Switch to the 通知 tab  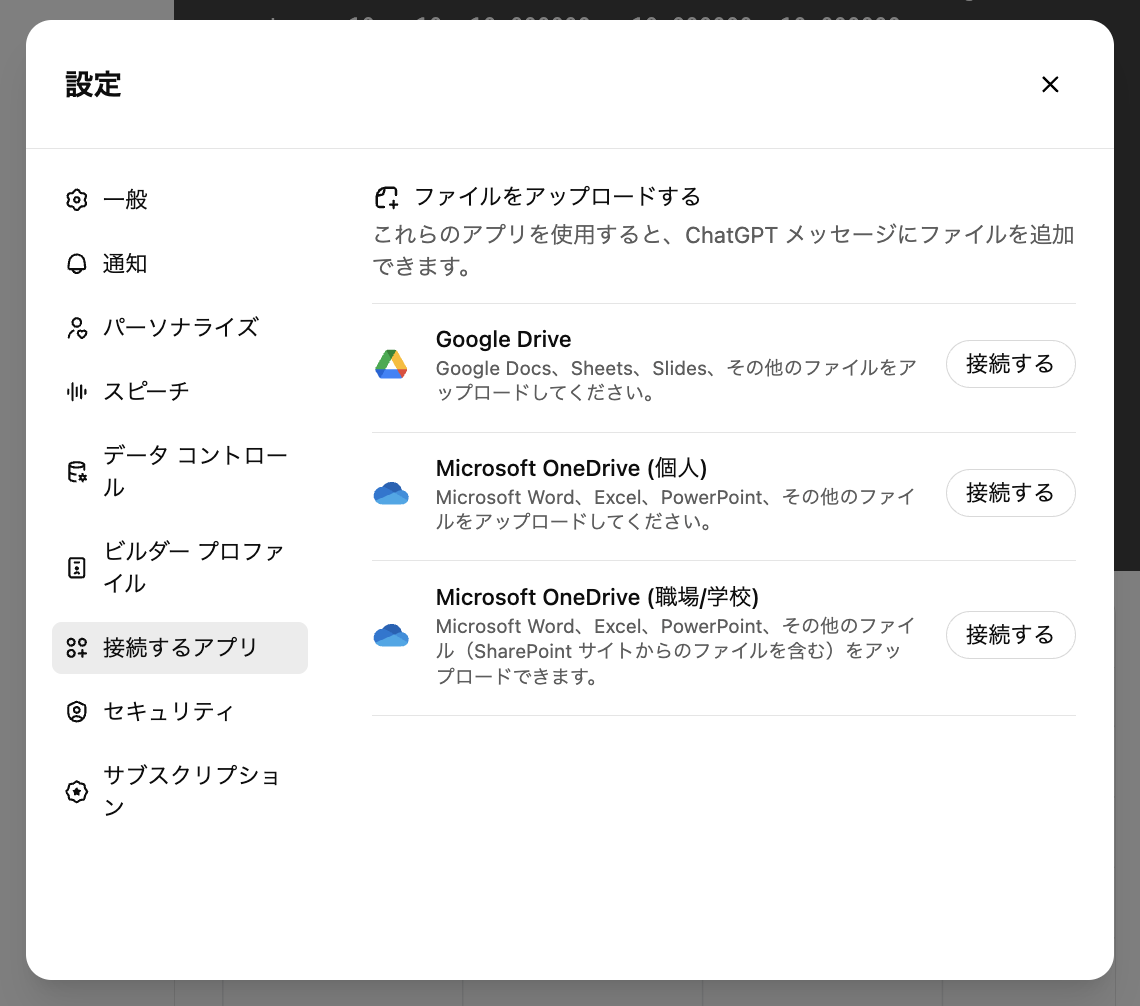pos(180,263)
